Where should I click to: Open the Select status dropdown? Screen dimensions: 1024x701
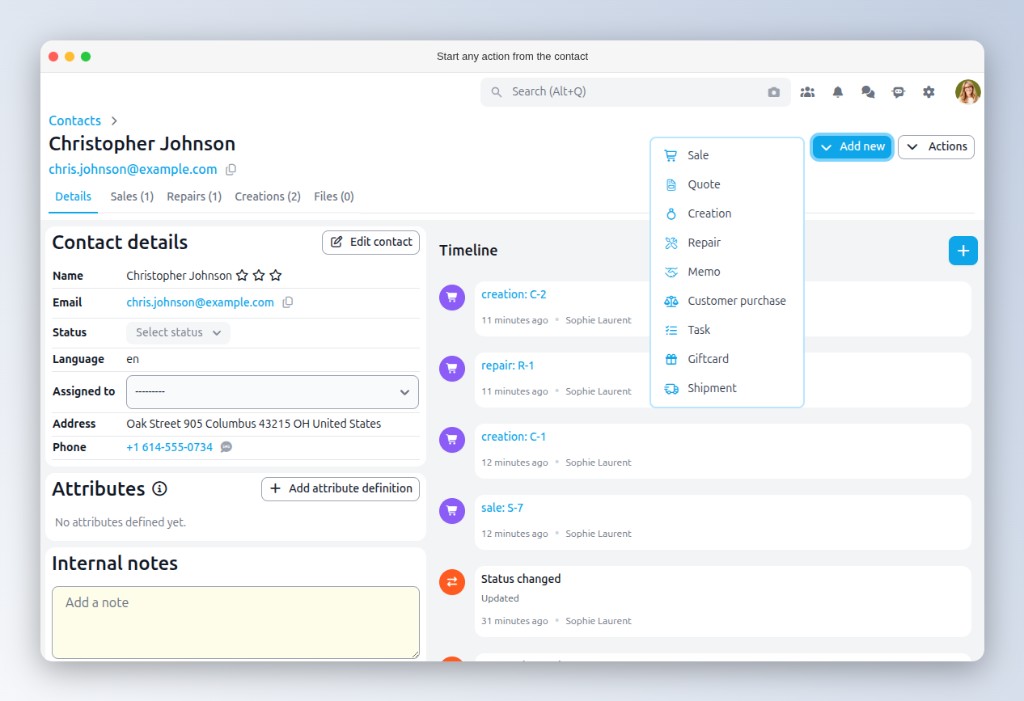coord(178,333)
